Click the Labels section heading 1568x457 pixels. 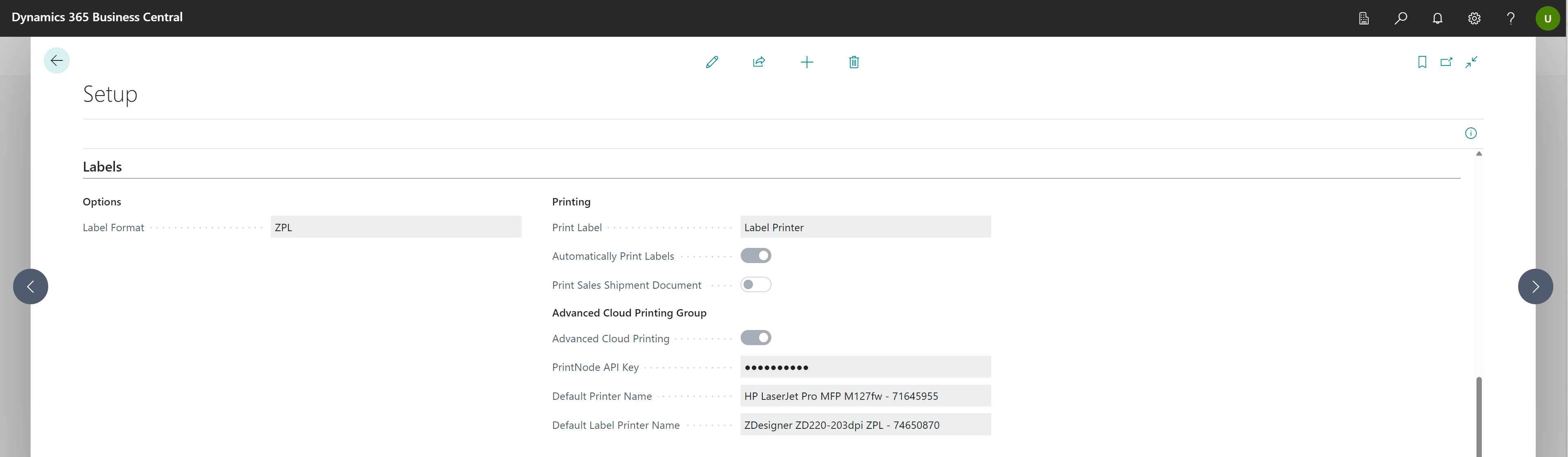(102, 167)
